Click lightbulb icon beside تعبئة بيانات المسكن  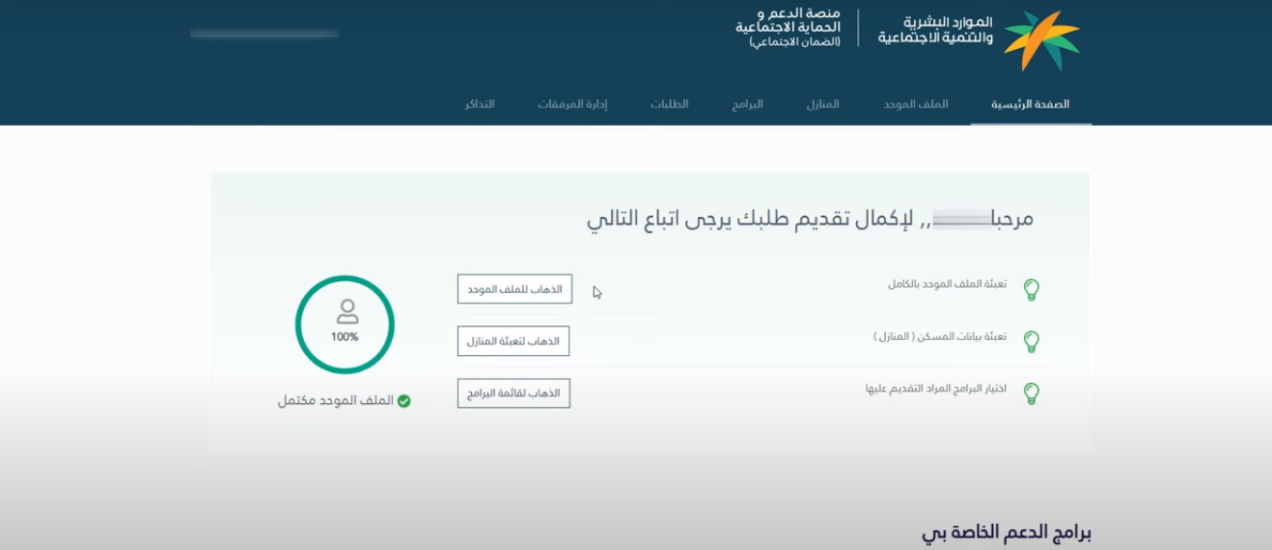(x=1031, y=342)
